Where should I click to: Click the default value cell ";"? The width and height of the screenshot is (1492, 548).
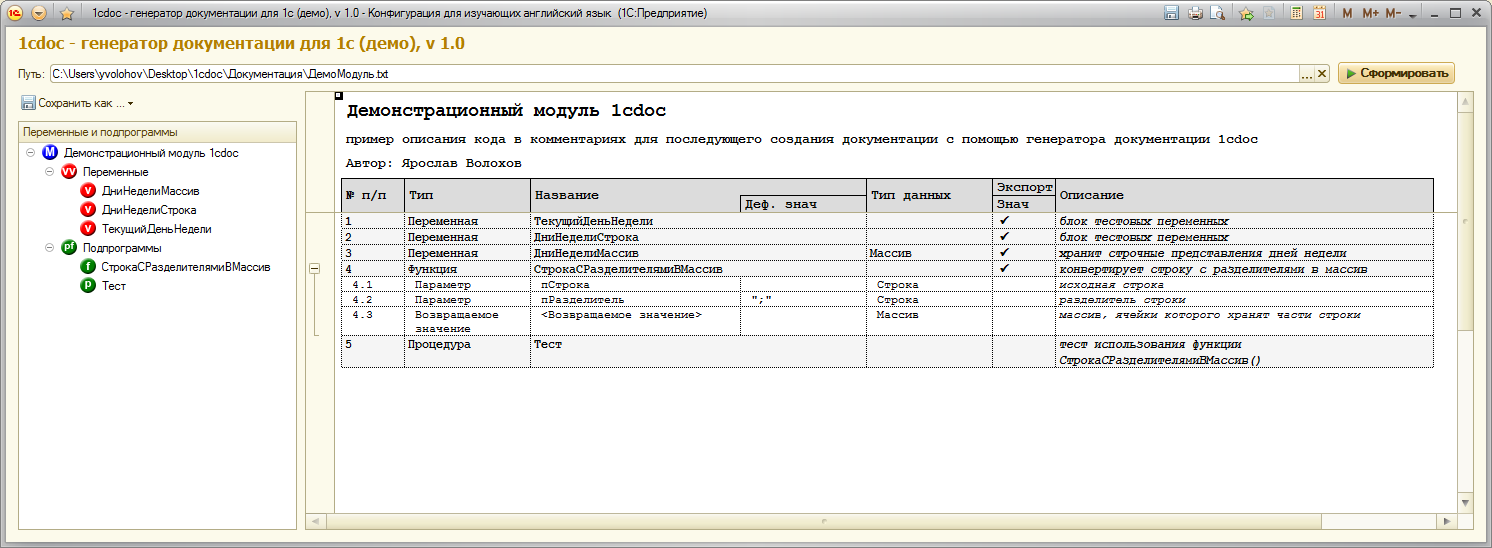point(803,300)
